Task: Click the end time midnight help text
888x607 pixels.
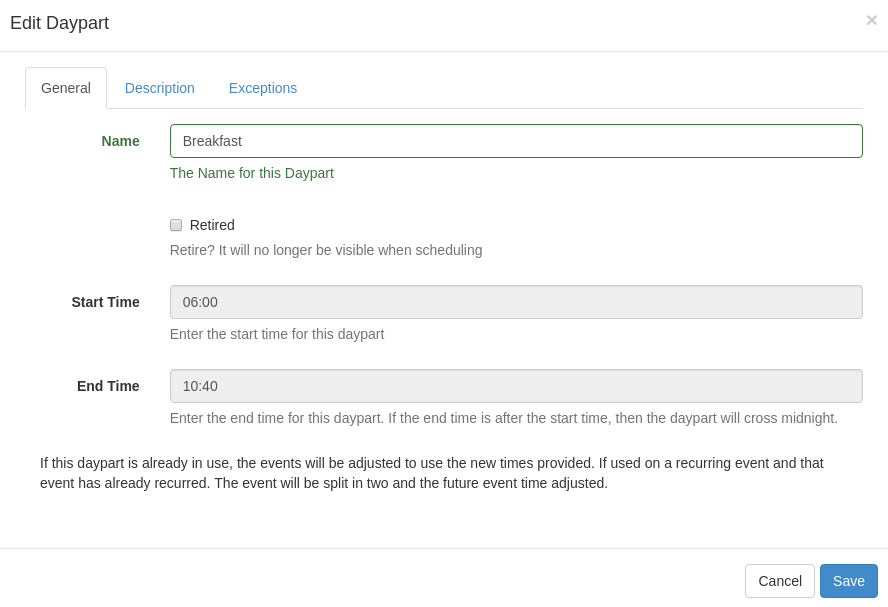Action: (504, 418)
